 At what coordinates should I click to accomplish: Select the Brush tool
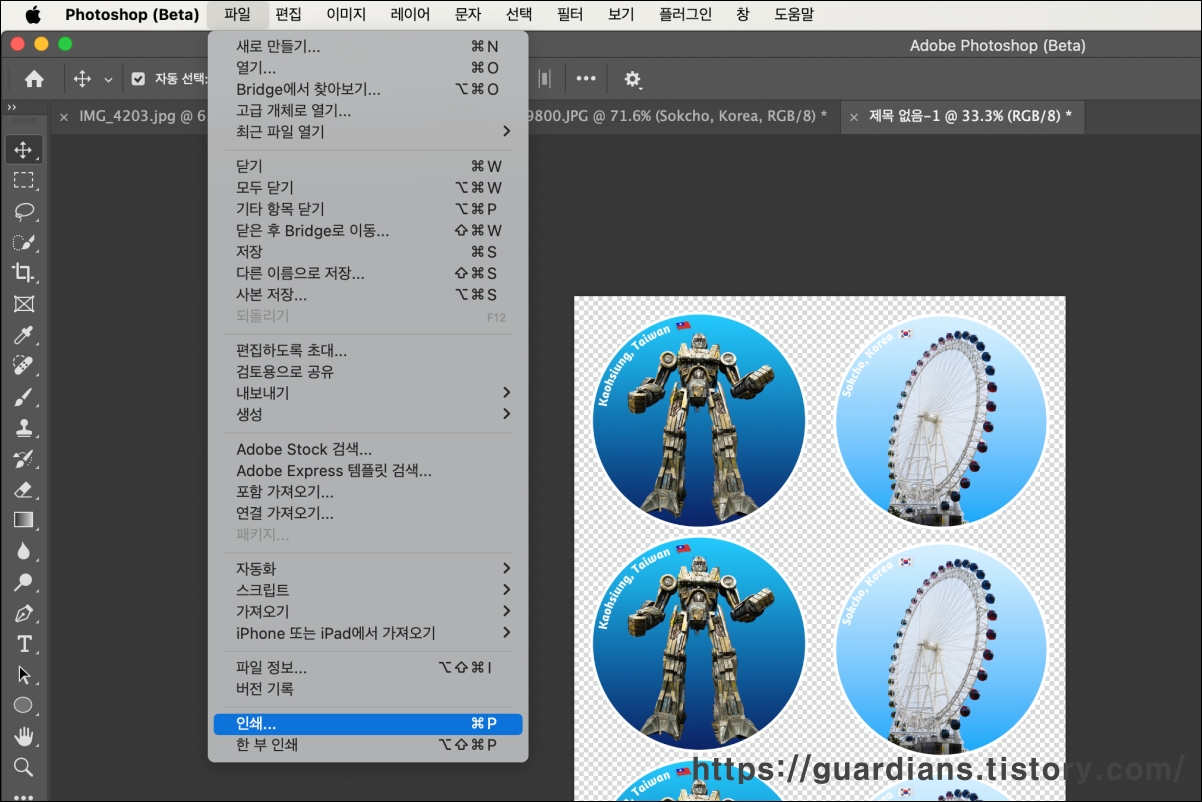[23, 397]
